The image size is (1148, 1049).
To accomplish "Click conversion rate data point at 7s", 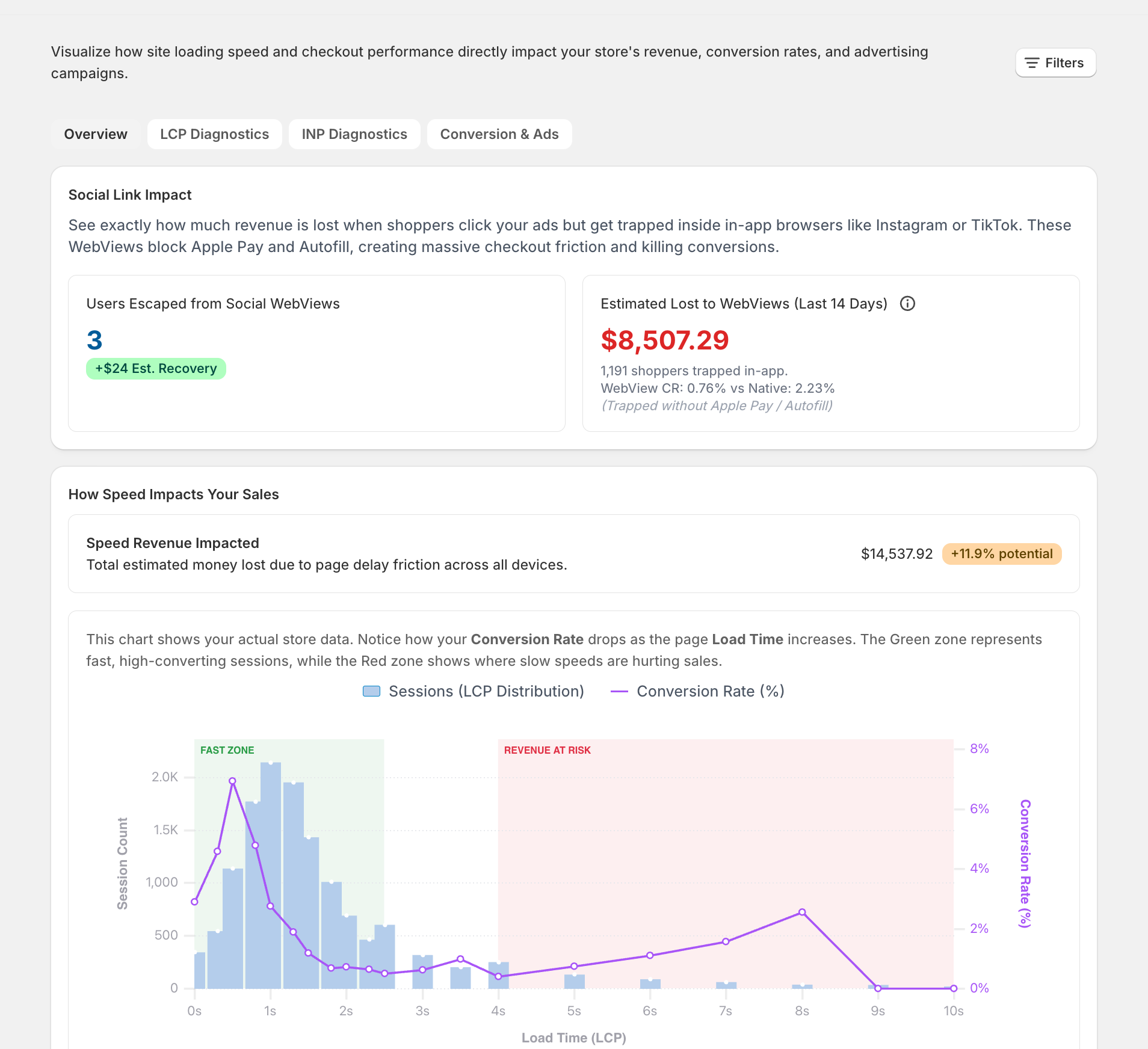I will pos(726,941).
